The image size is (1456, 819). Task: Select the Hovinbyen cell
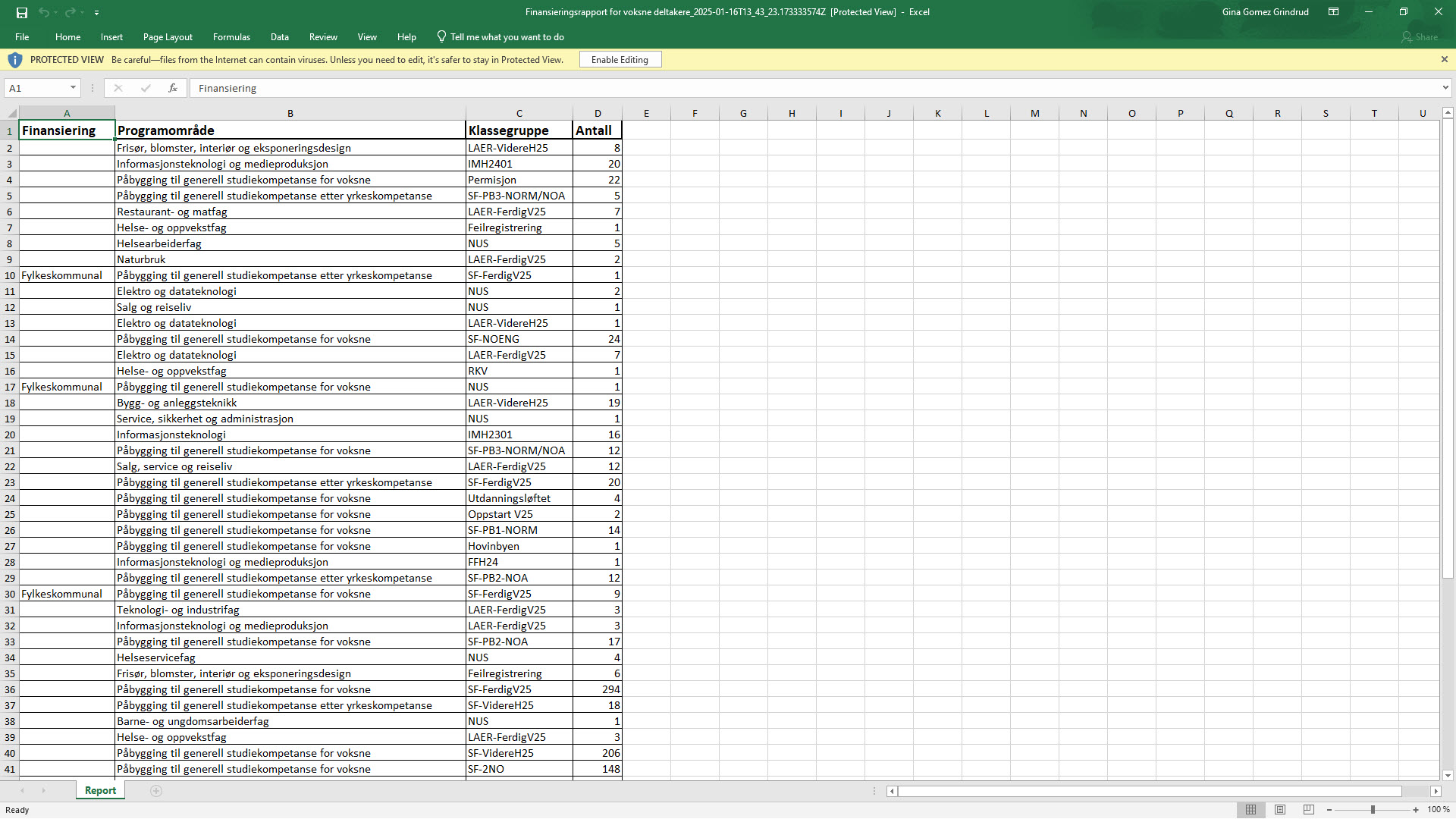pyautogui.click(x=519, y=546)
